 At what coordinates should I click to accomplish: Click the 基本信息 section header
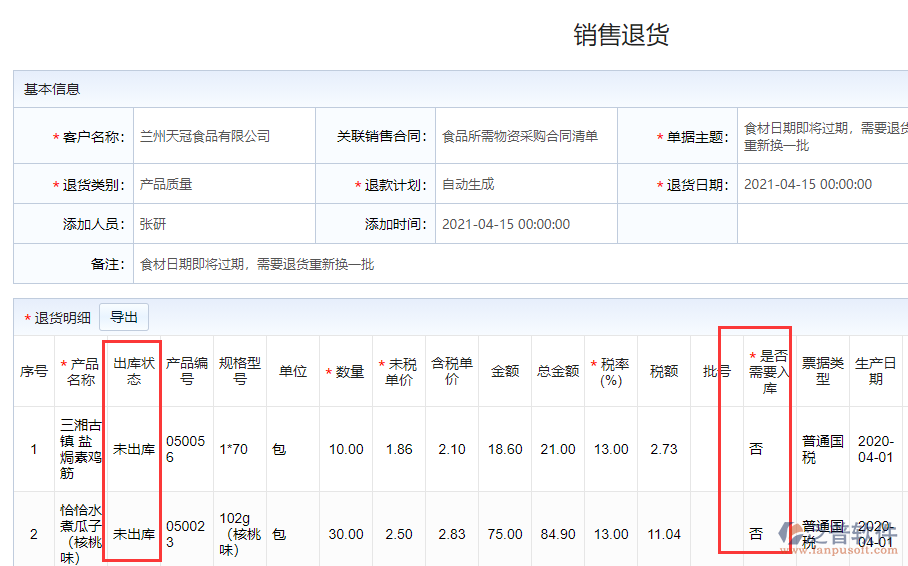pos(52,89)
